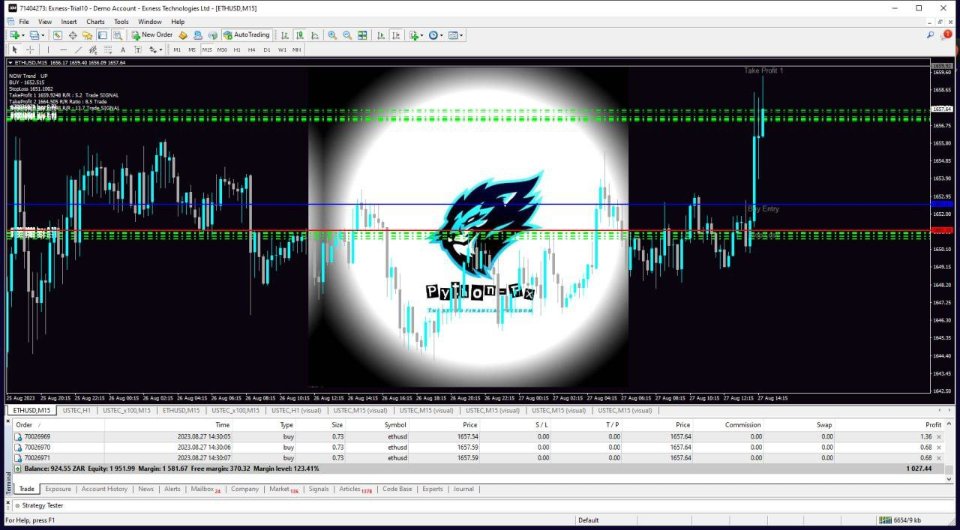The height and width of the screenshot is (530, 960).
Task: Switch to the USTEC,H1 chart tab
Action: point(77,411)
